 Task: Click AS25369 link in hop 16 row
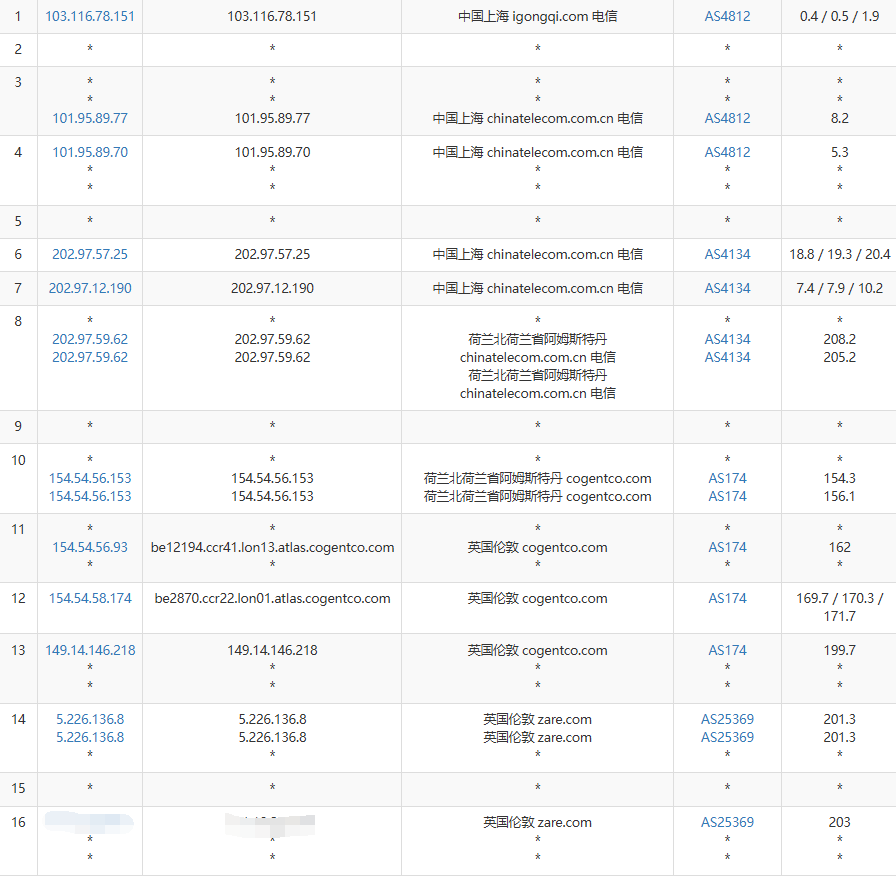[727, 822]
